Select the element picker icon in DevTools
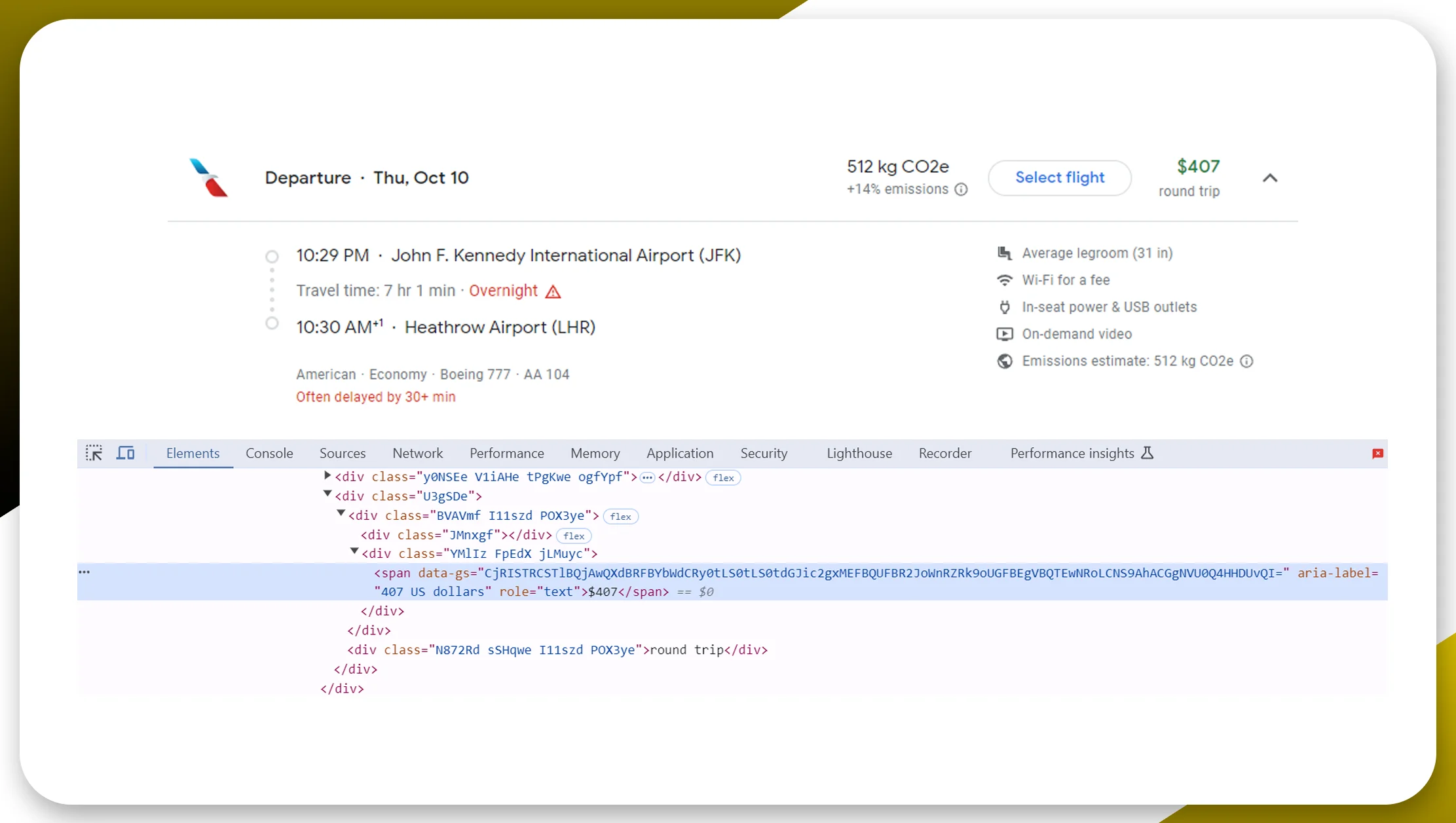Viewport: 1456px width, 823px height. click(93, 453)
